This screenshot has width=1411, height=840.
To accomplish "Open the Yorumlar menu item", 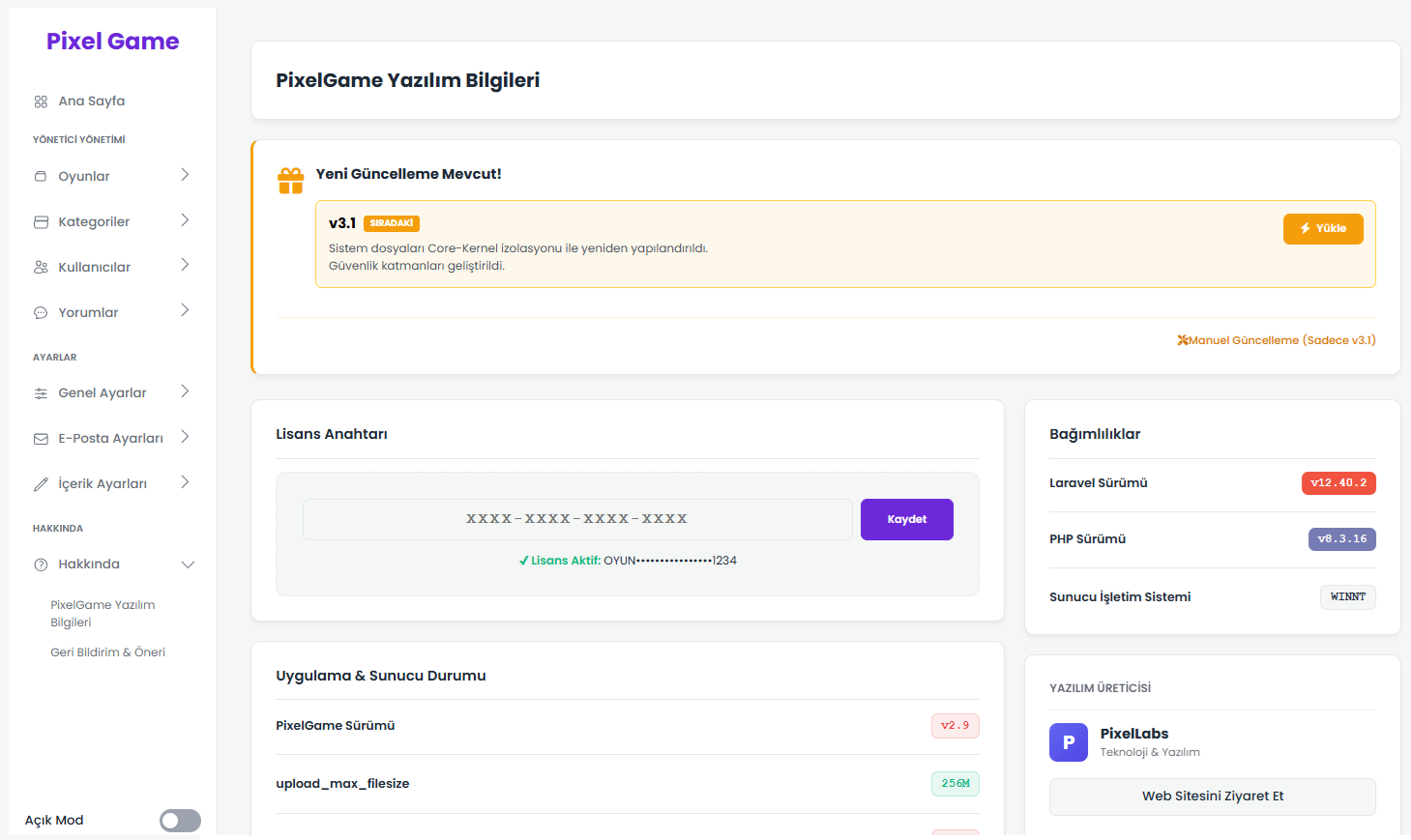I will (x=88, y=313).
